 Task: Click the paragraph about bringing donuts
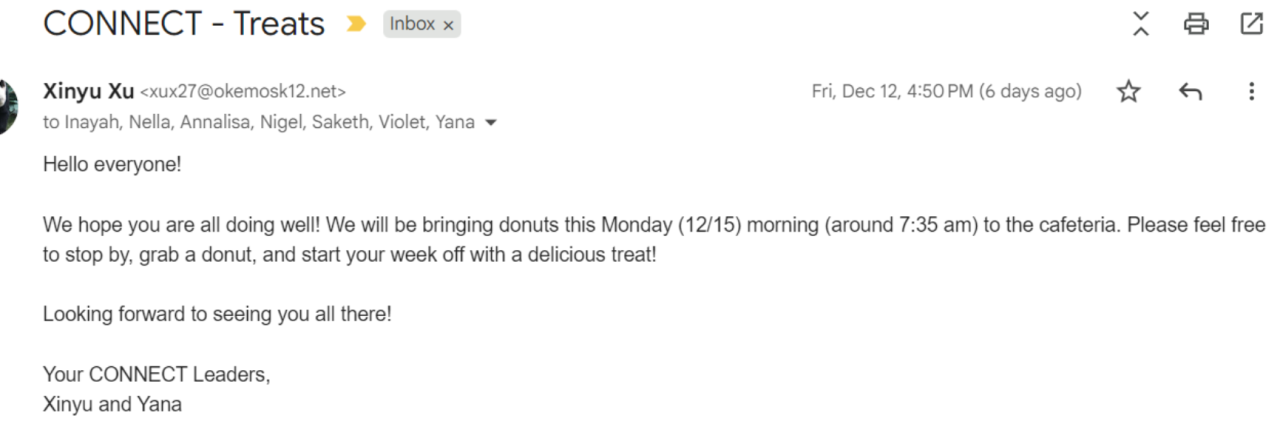tap(640, 239)
